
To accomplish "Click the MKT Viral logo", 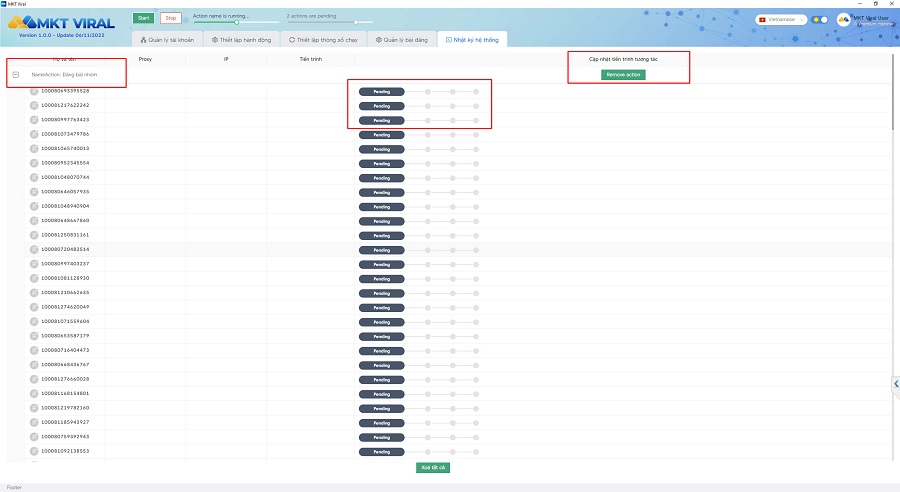I will click(61, 23).
